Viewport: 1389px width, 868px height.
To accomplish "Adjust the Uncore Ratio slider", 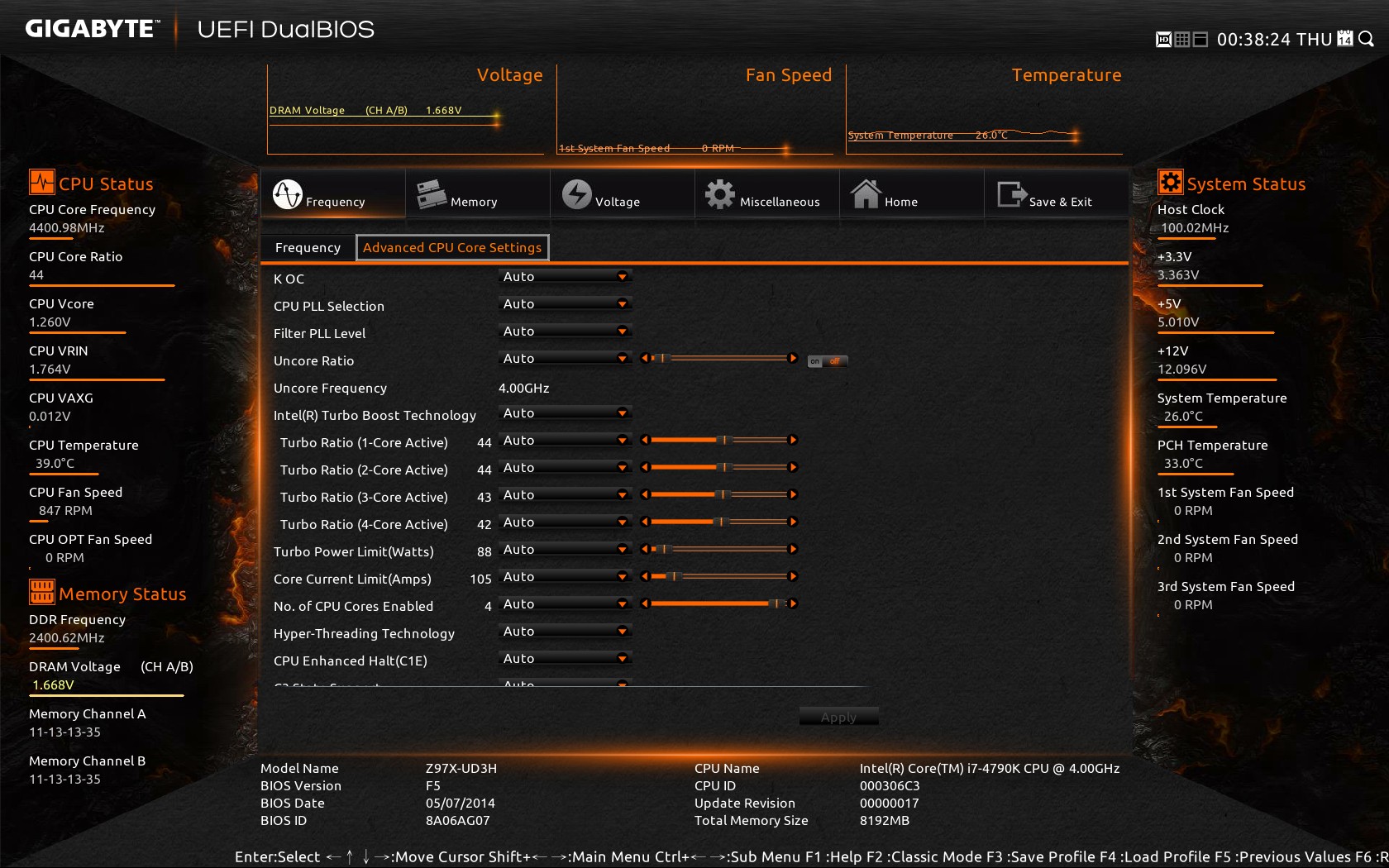I will coord(718,358).
